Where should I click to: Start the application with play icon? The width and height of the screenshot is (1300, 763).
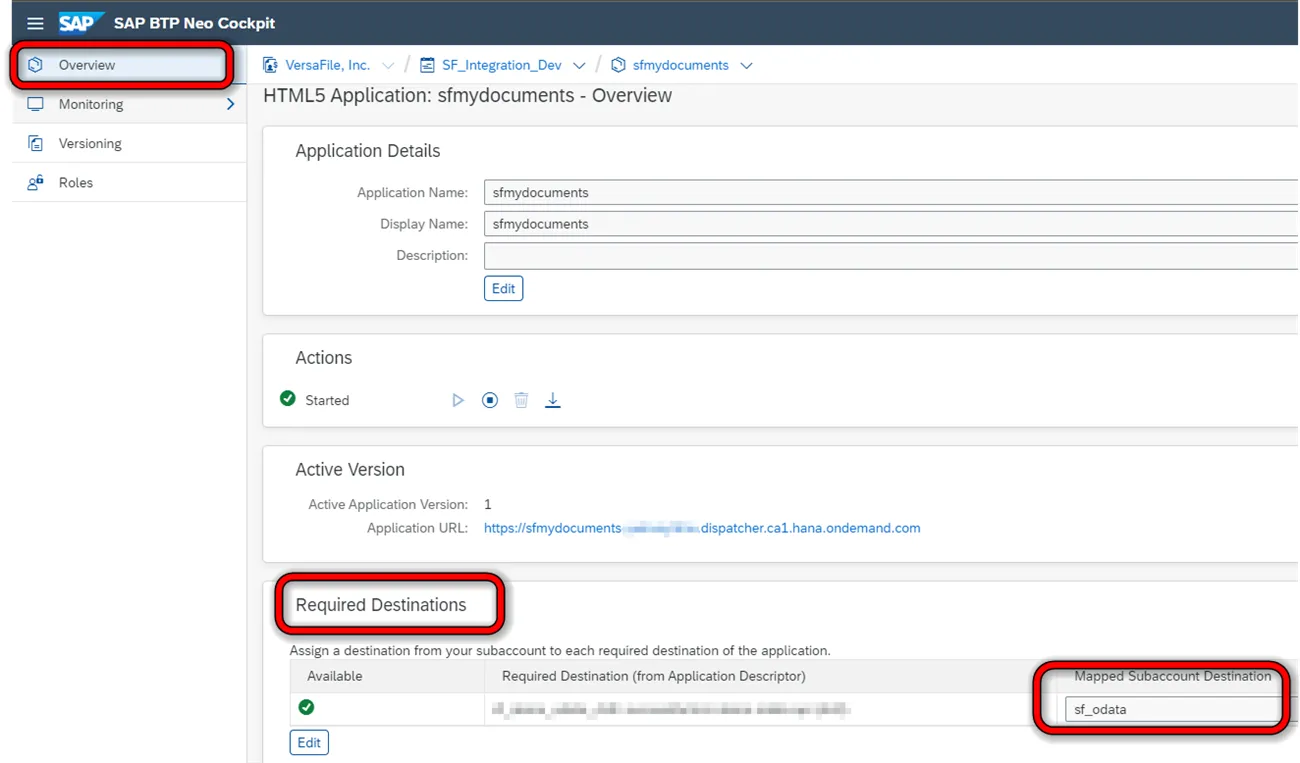click(458, 400)
